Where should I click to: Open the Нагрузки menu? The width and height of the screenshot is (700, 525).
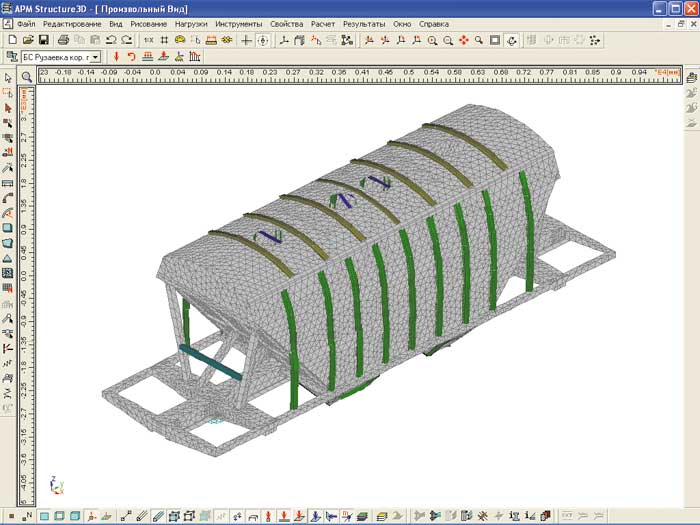191,23
